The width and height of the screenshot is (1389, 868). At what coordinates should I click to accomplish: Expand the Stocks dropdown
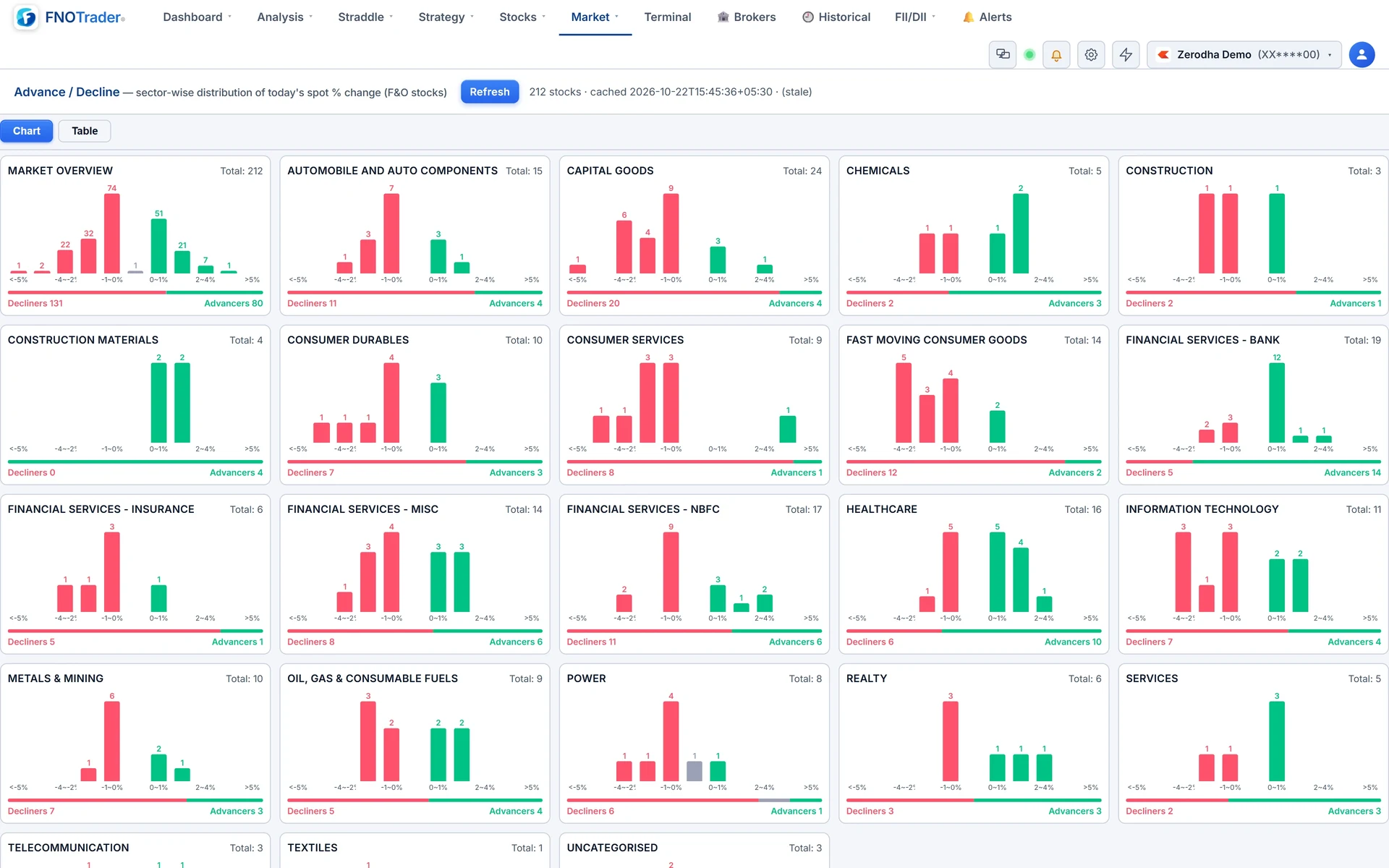pos(522,17)
